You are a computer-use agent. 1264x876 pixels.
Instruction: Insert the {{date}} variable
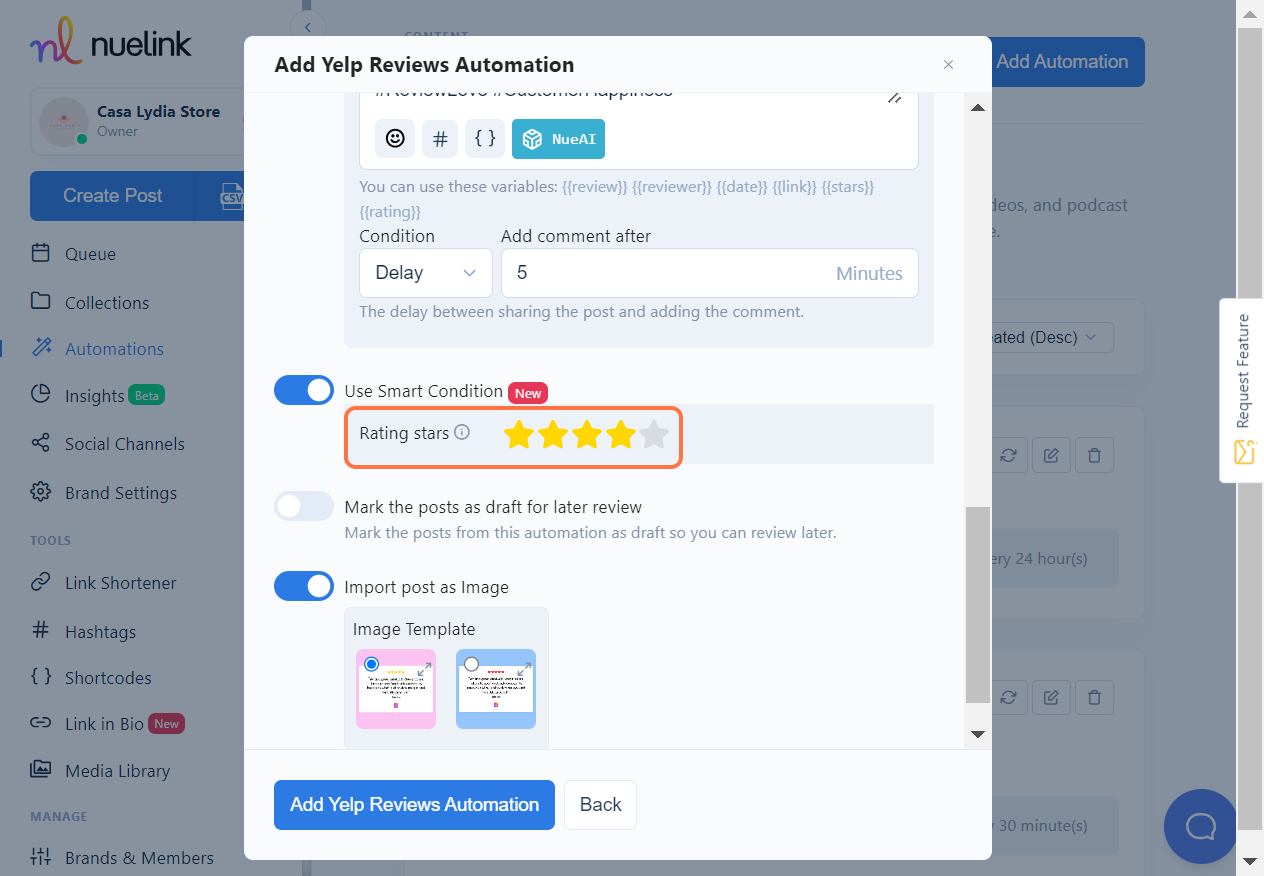(x=743, y=187)
